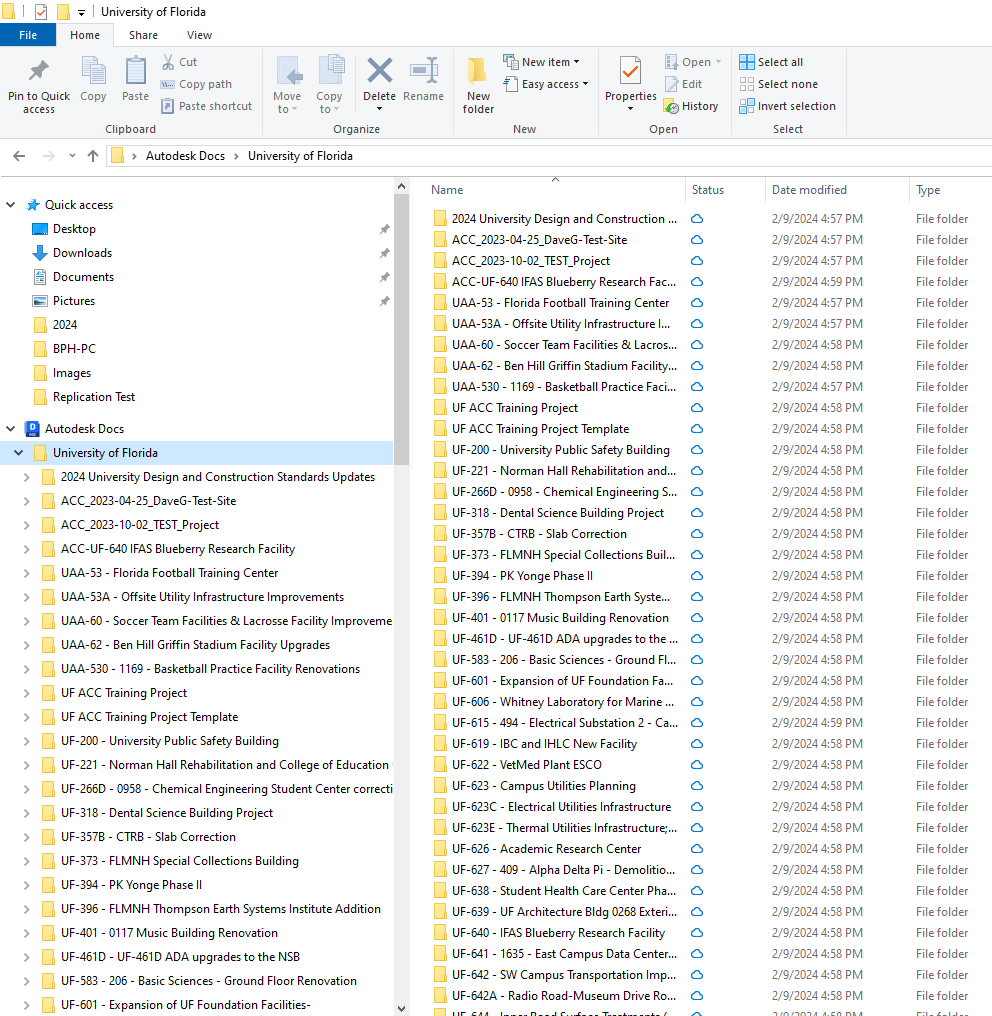Select Replication Test folder in tree

(x=94, y=397)
